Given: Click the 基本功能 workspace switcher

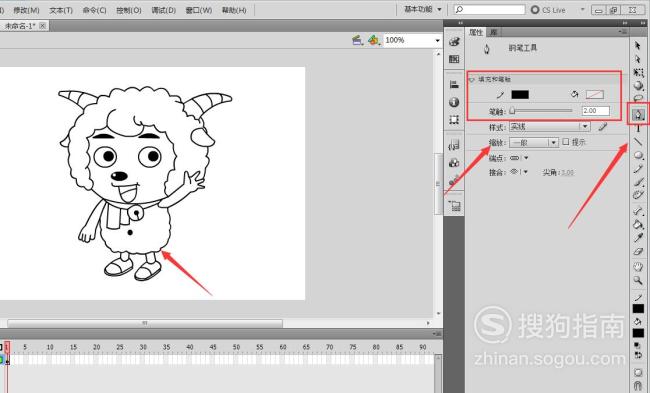Looking at the screenshot, I should pos(423,9).
